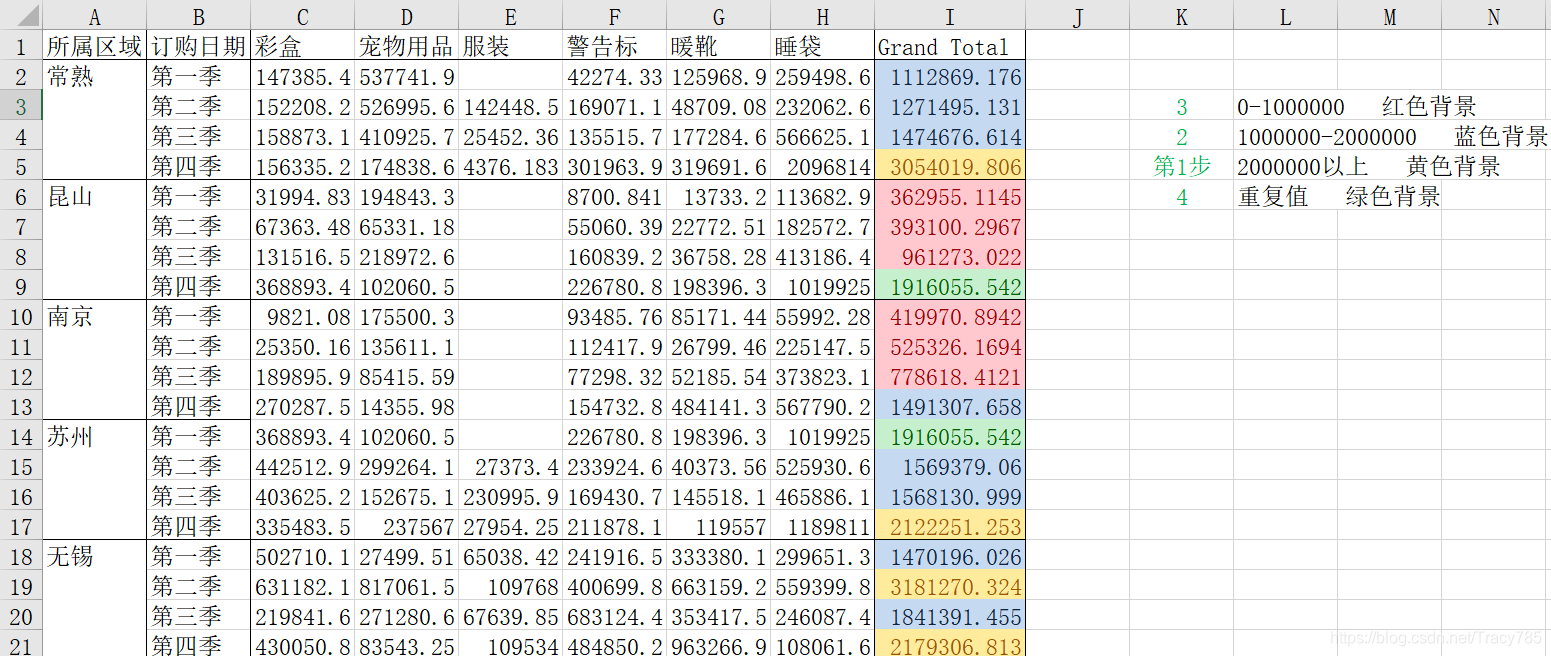Select cell 537741.9 in 宠物用品 column
This screenshot has width=1551, height=656.
[x=407, y=77]
